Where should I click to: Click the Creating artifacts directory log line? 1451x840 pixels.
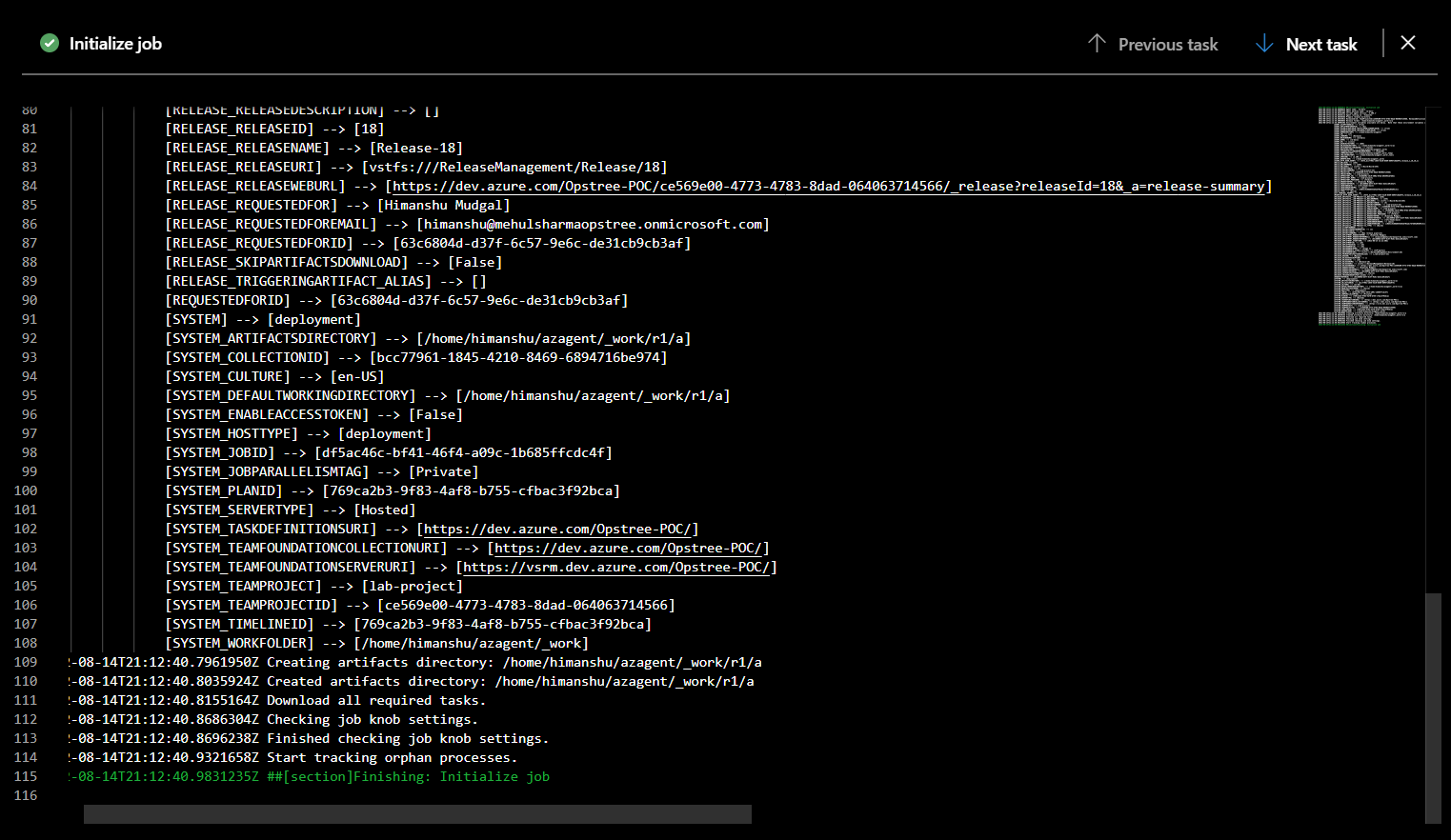pos(415,662)
